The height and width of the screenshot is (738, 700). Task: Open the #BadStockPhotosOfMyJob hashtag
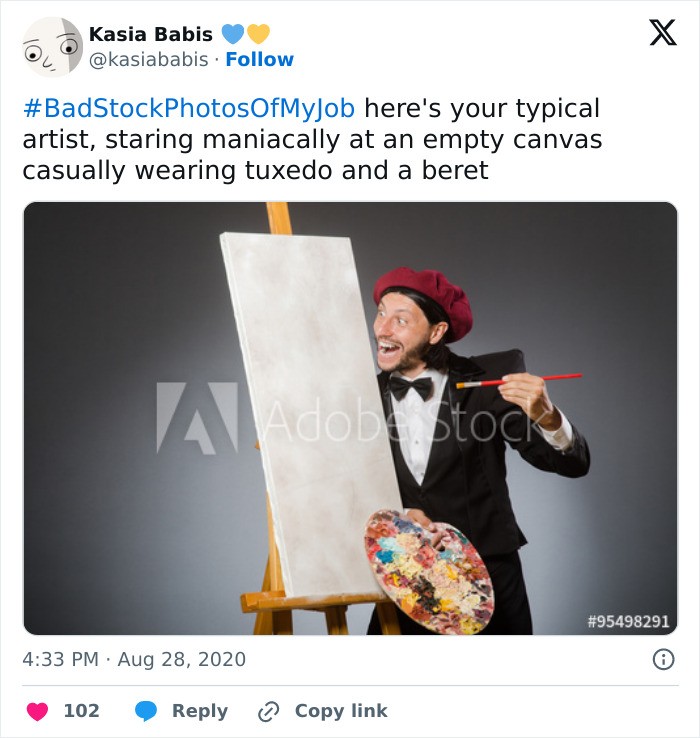click(x=188, y=108)
